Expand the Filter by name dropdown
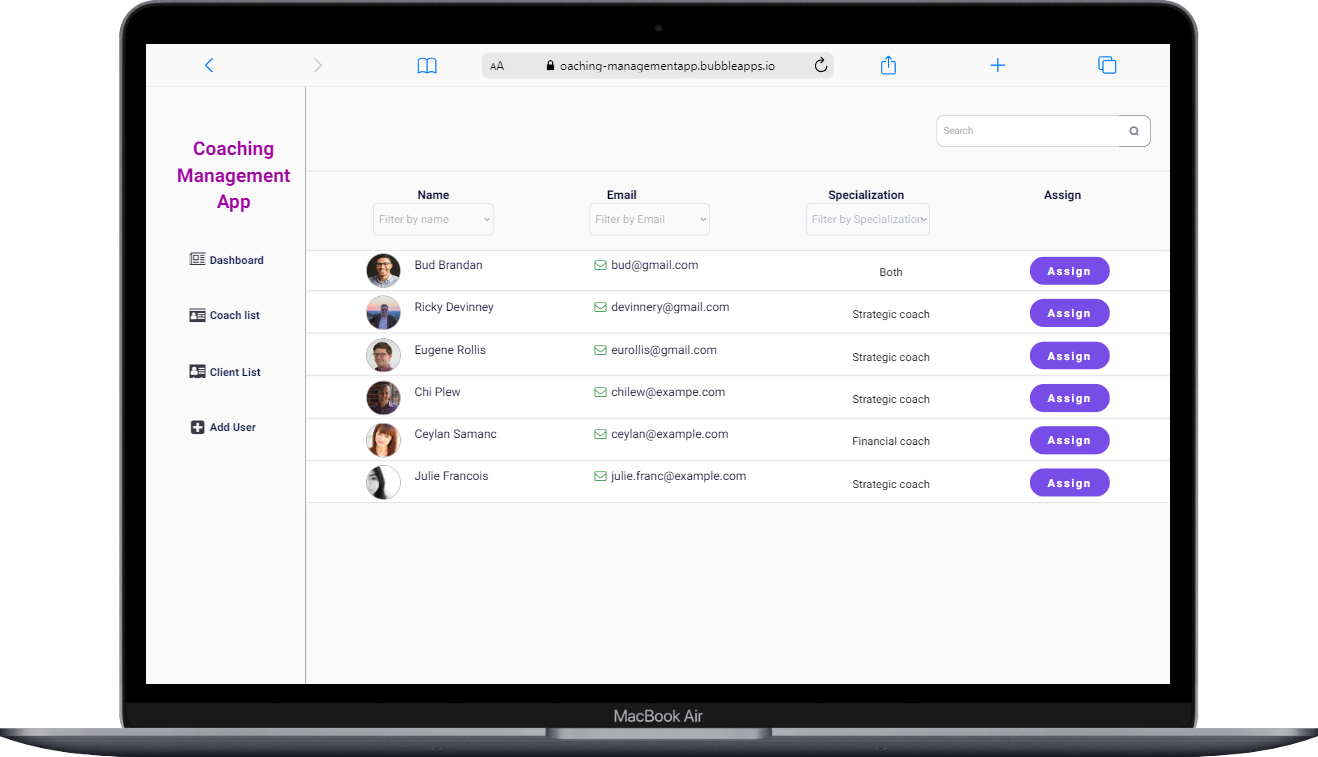The width and height of the screenshot is (1318, 757). point(433,220)
